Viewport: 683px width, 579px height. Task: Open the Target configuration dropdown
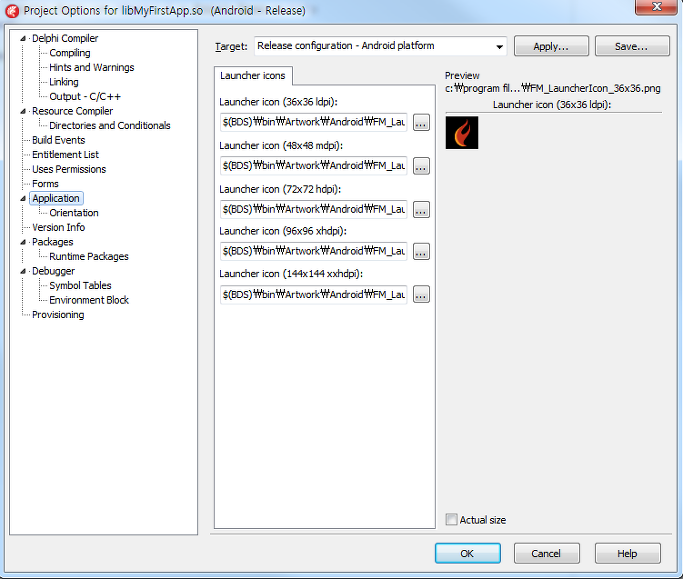click(x=499, y=46)
